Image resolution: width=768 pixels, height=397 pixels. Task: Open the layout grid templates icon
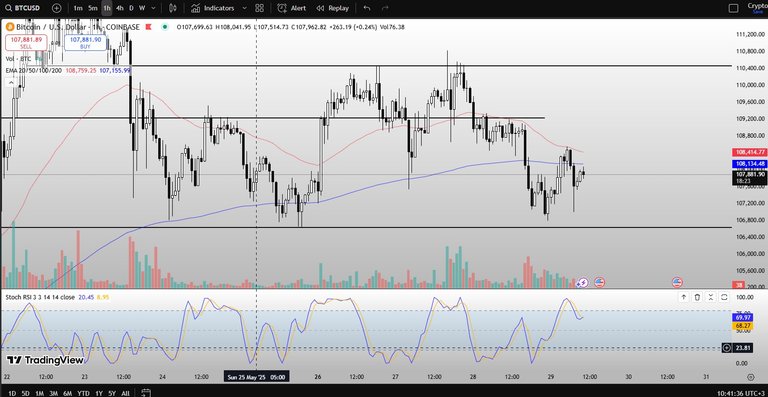click(x=260, y=8)
